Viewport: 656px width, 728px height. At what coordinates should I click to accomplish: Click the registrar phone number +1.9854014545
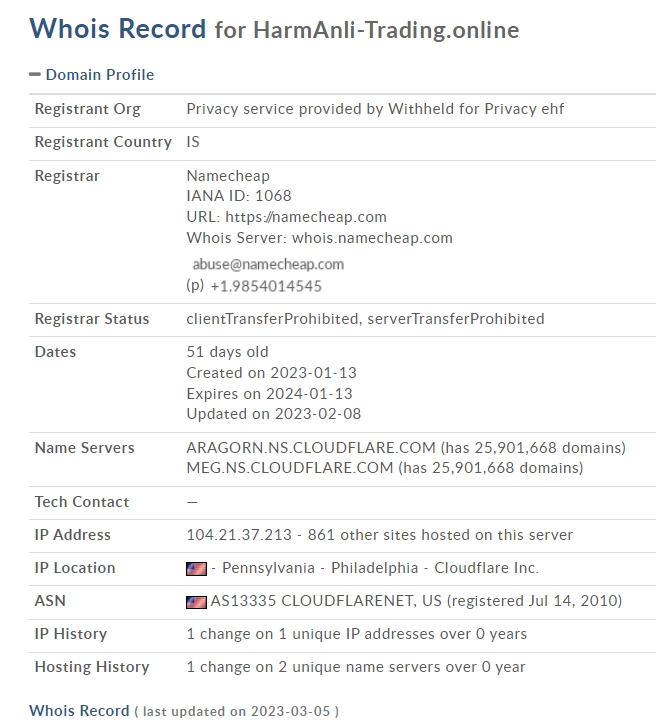266,286
